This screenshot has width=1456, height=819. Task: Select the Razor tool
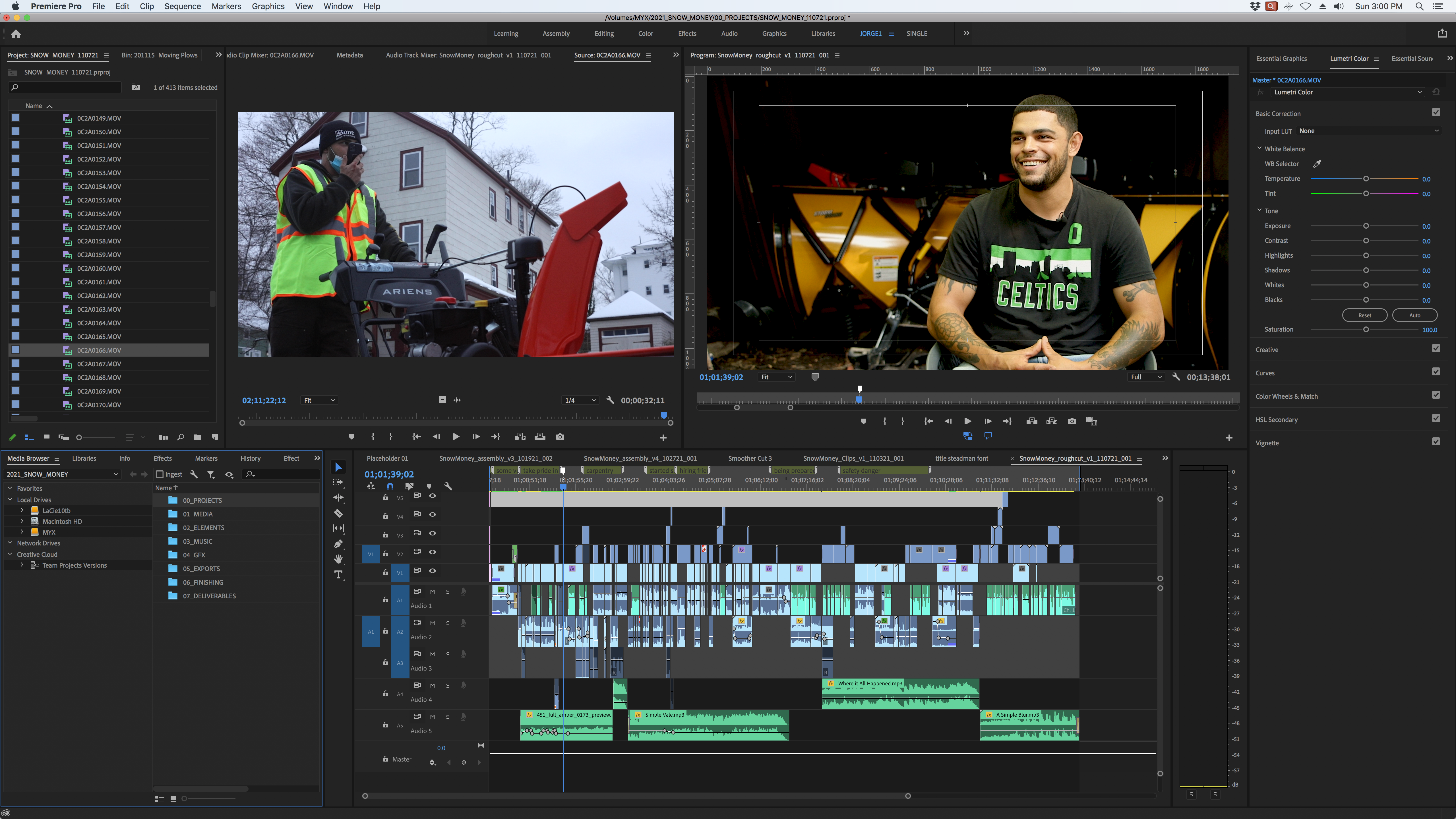coord(338,513)
